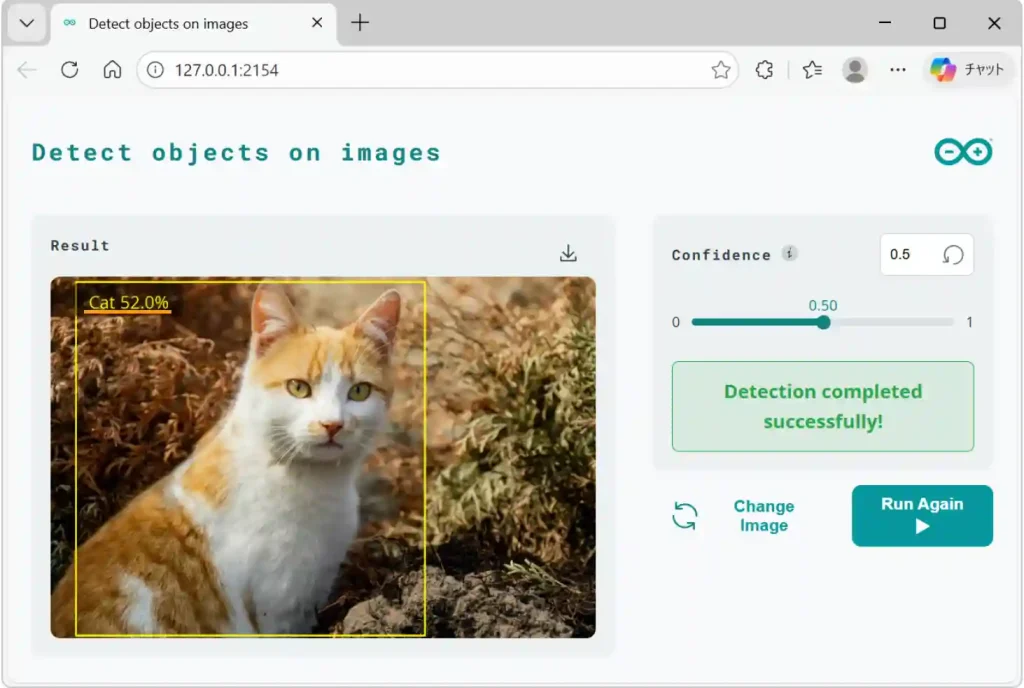Click the Arduino logo in the header

[963, 151]
